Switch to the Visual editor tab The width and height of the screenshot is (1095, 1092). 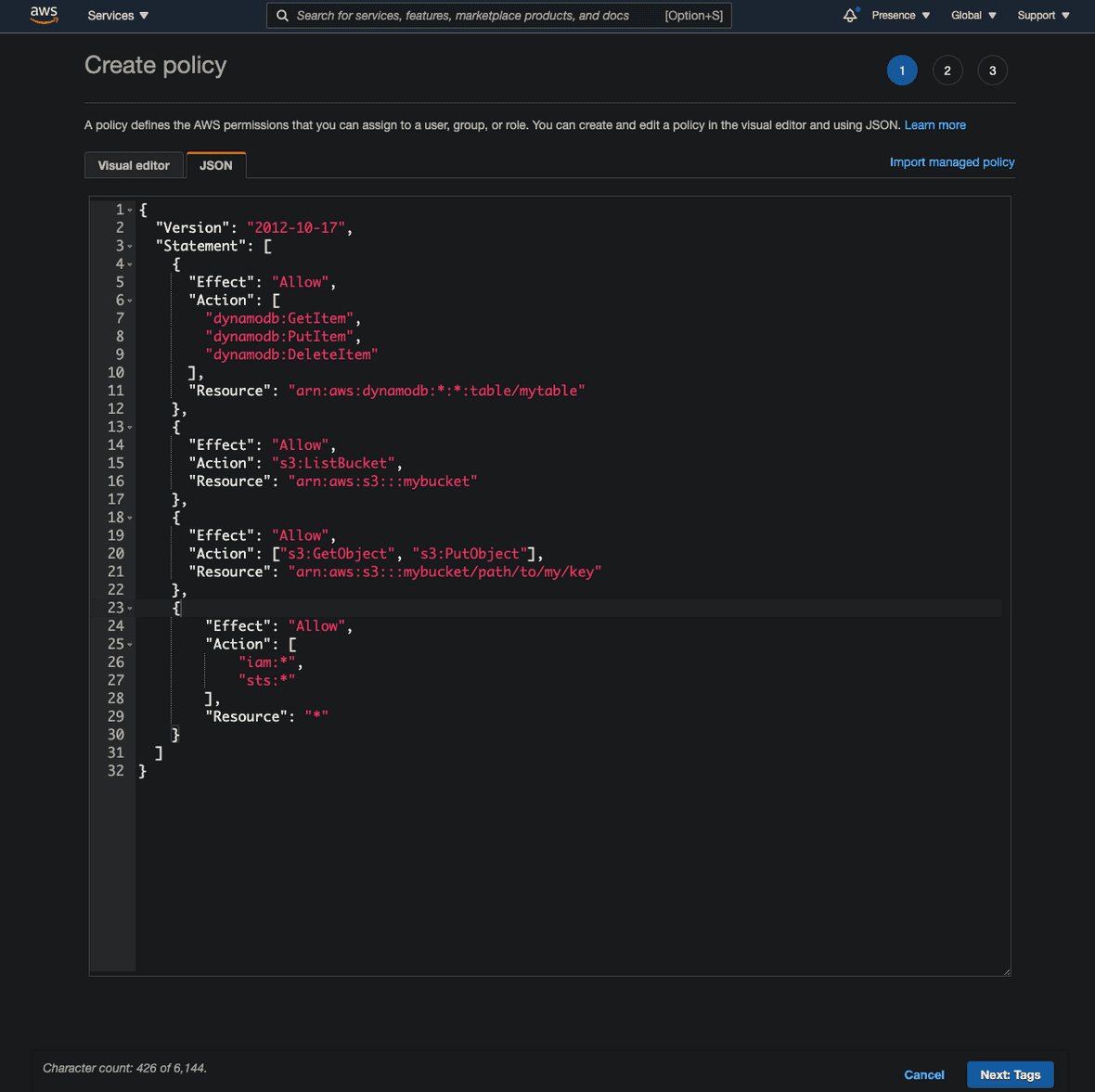[x=134, y=164]
